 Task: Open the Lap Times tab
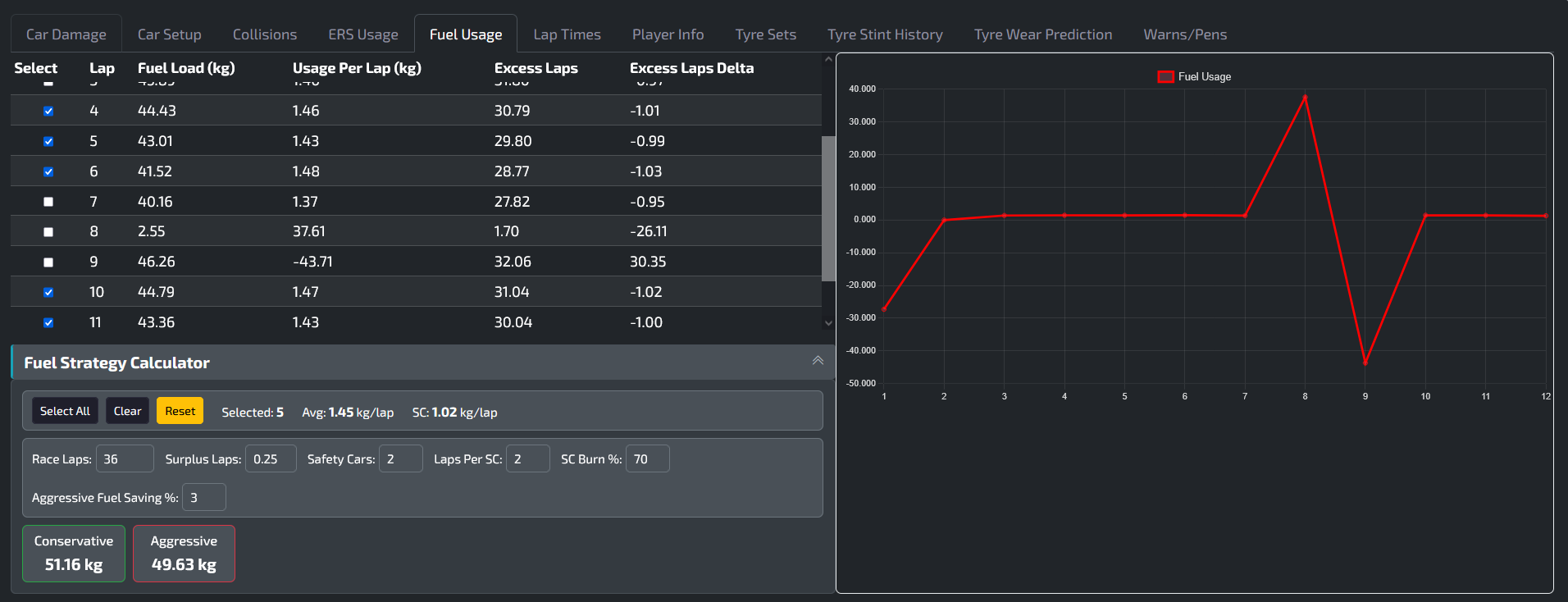click(x=567, y=34)
